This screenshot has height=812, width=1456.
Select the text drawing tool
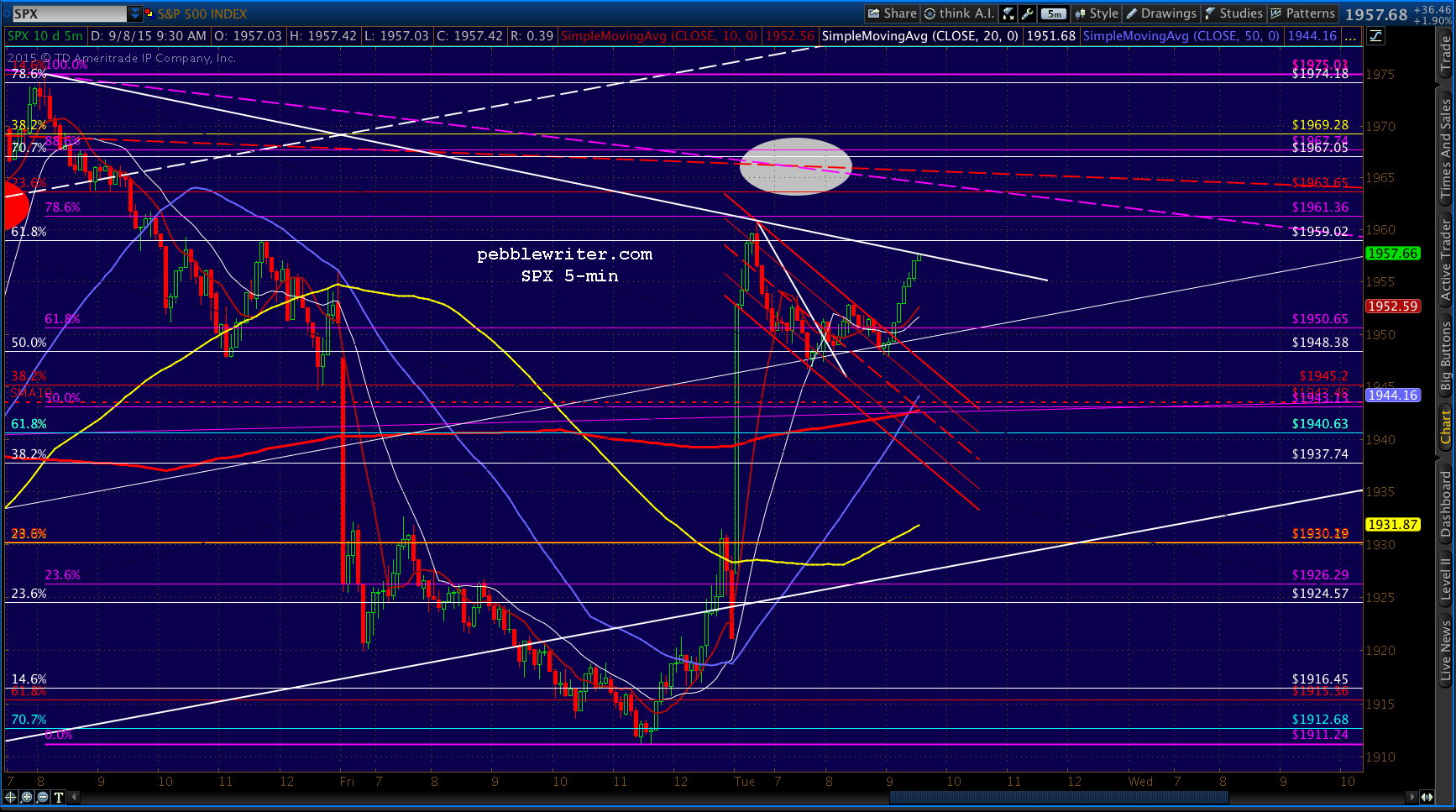(x=59, y=797)
